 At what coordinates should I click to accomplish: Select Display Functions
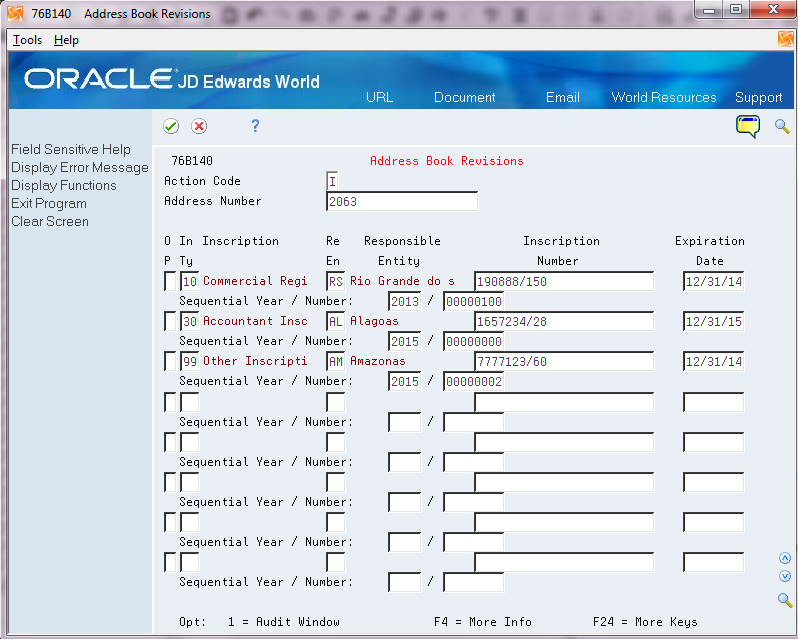[x=64, y=185]
